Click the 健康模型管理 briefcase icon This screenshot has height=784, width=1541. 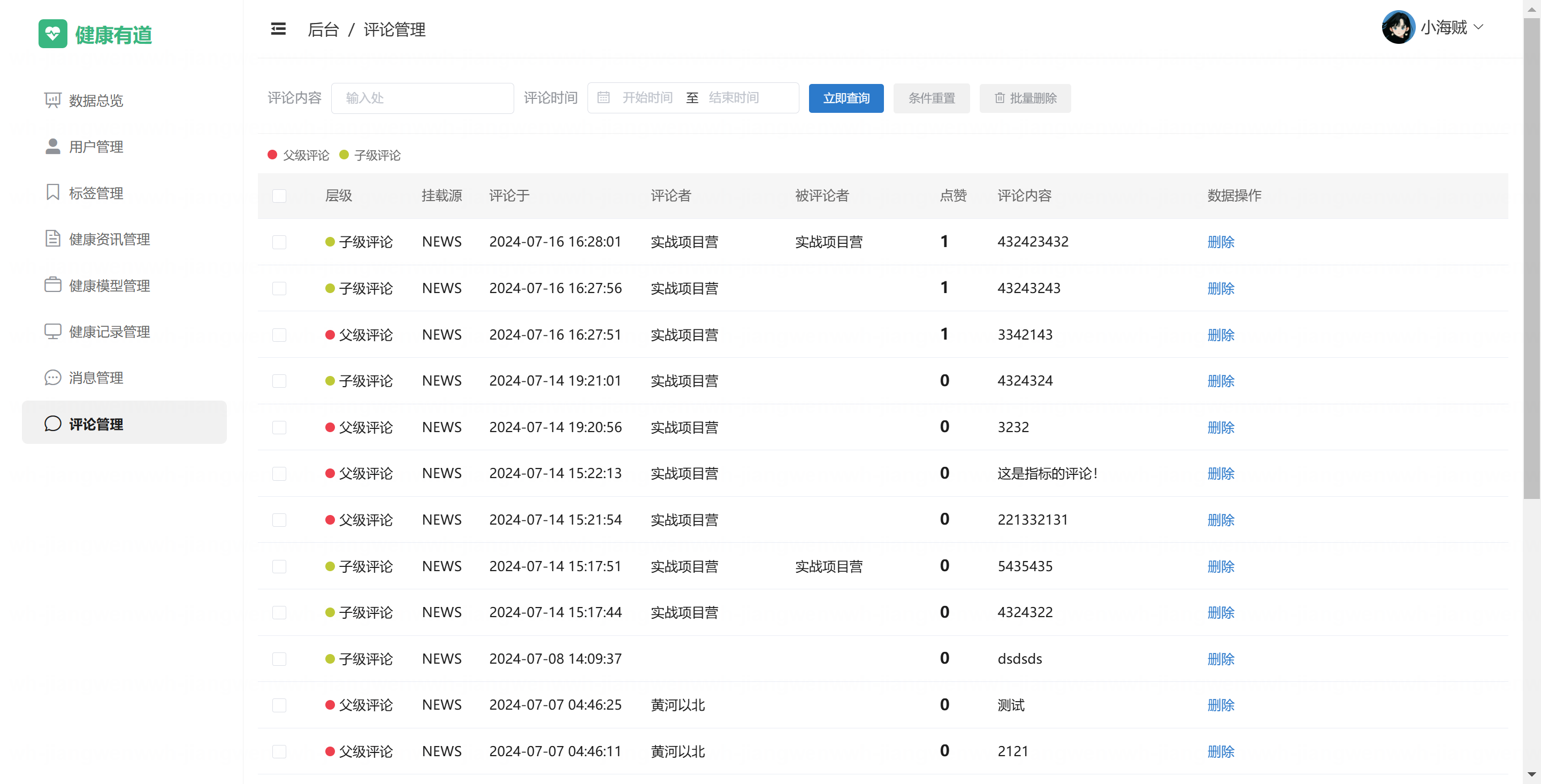pyautogui.click(x=52, y=285)
